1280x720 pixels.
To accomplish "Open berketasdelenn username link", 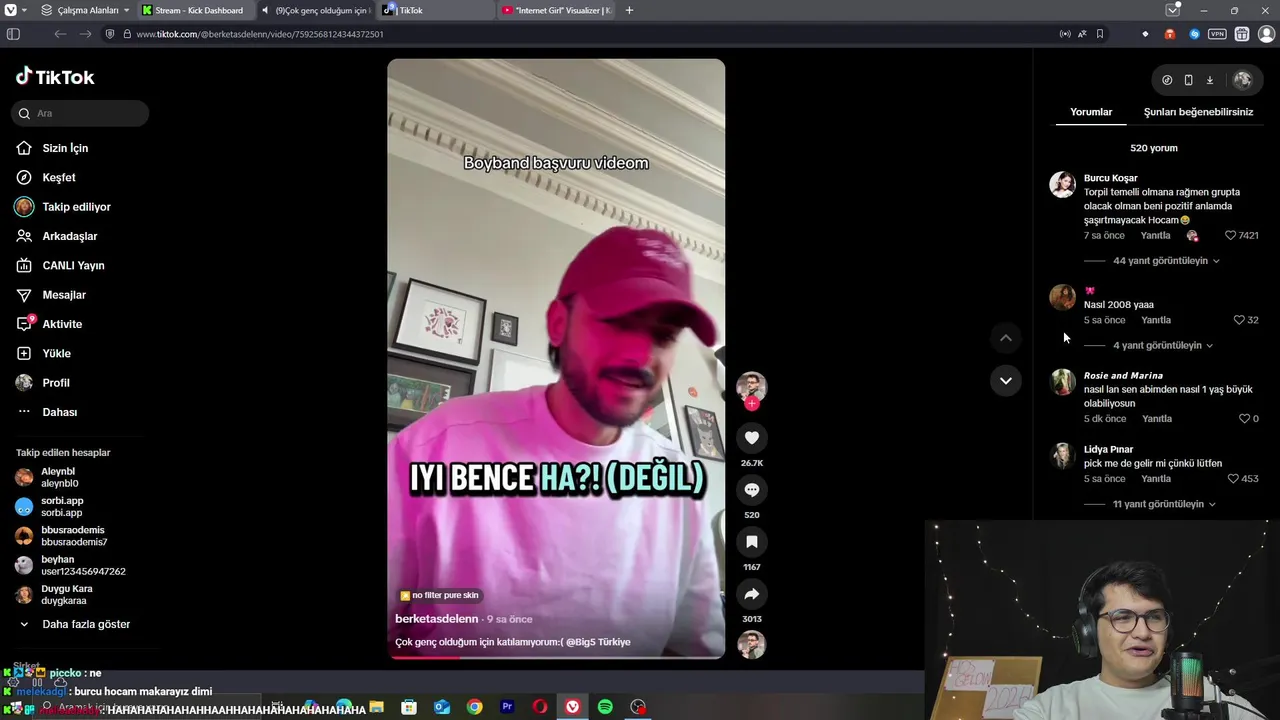I will 437,619.
